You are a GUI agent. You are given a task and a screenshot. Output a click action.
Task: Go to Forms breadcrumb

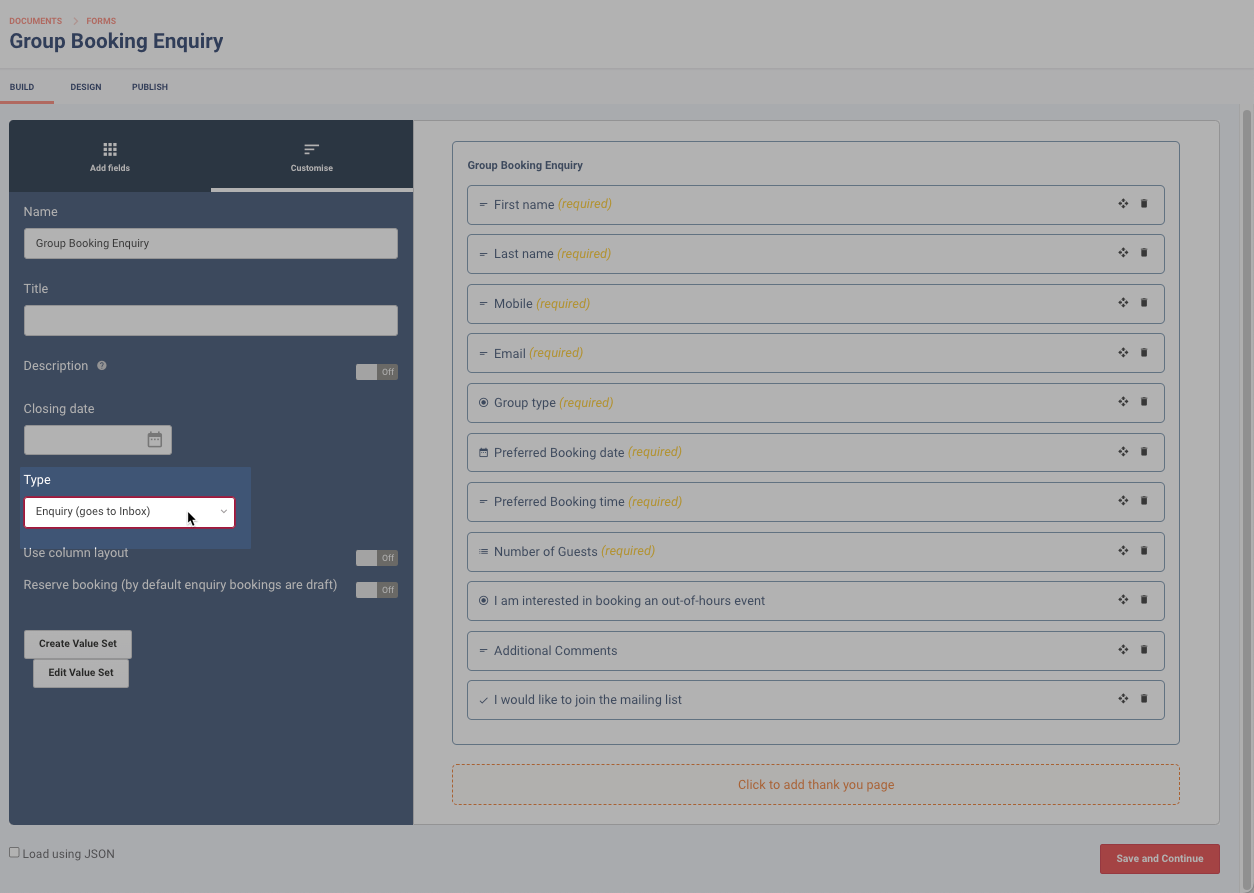tap(101, 21)
